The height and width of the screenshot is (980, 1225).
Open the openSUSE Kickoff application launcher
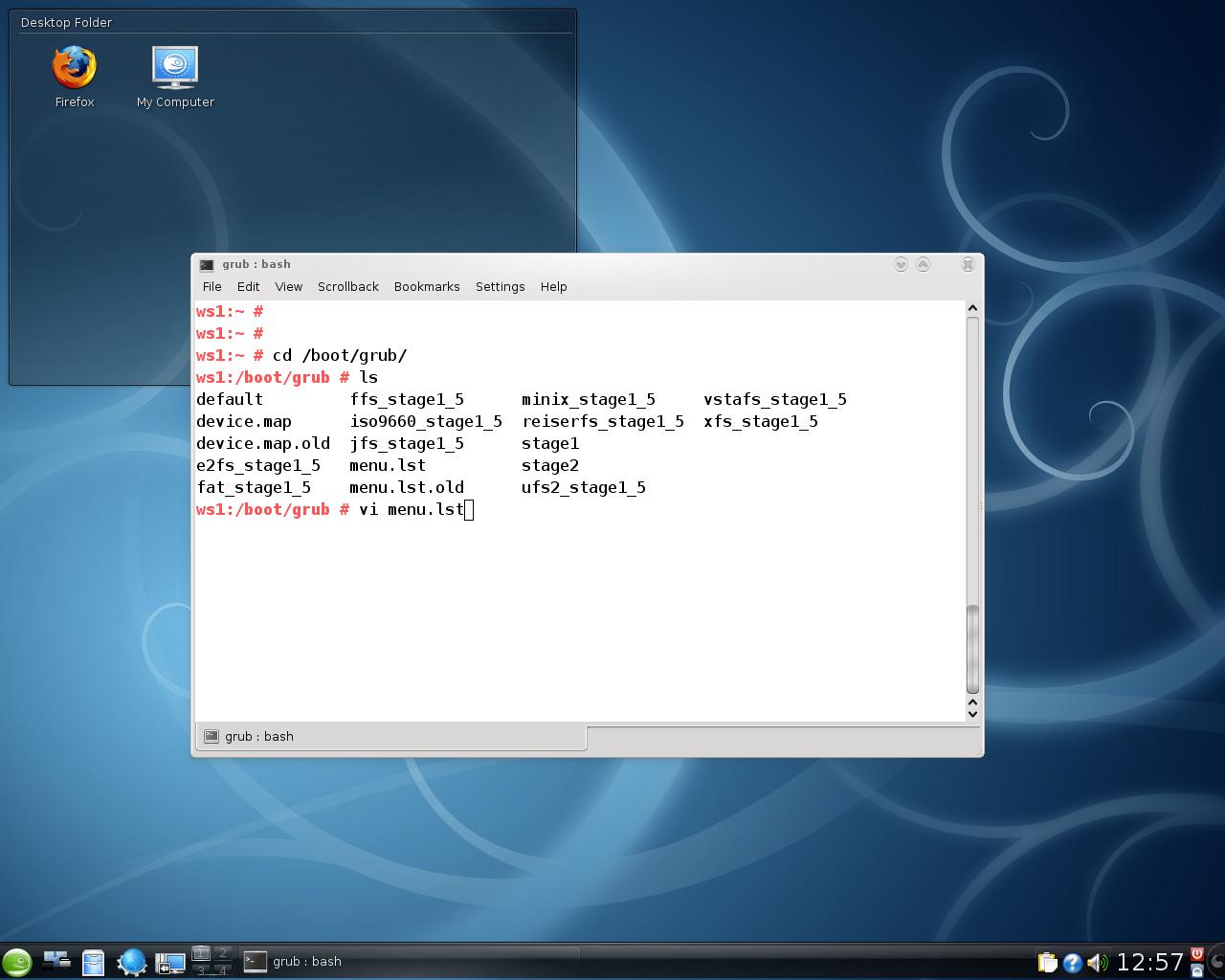[17, 961]
